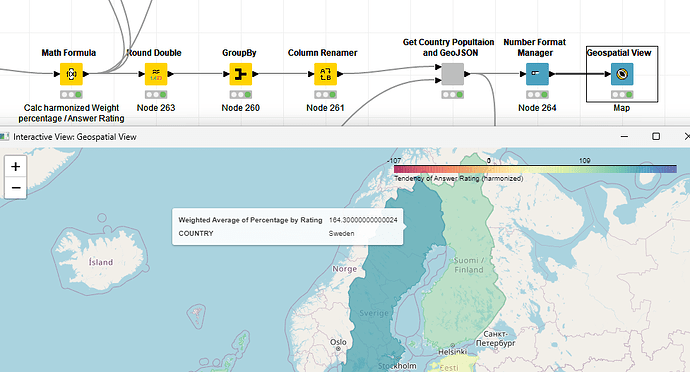Zoom in on the map
690x372 pixels.
tap(15, 166)
